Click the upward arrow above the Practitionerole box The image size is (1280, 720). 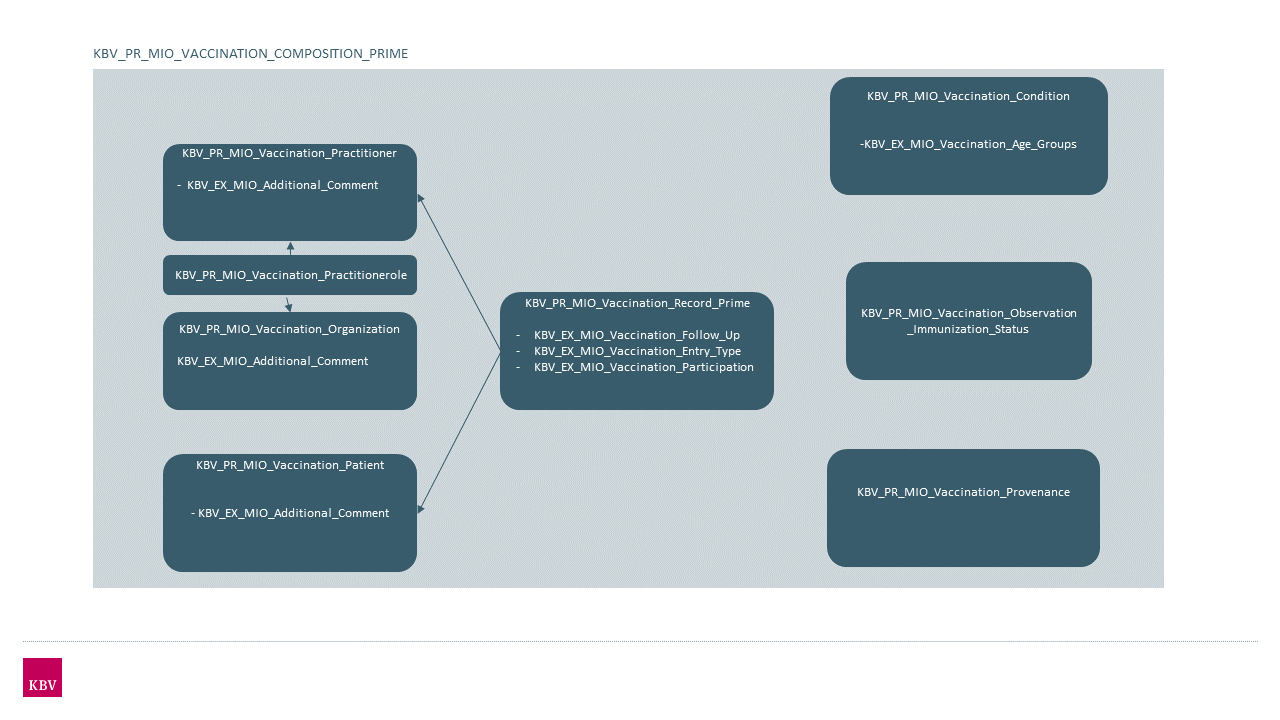click(290, 246)
